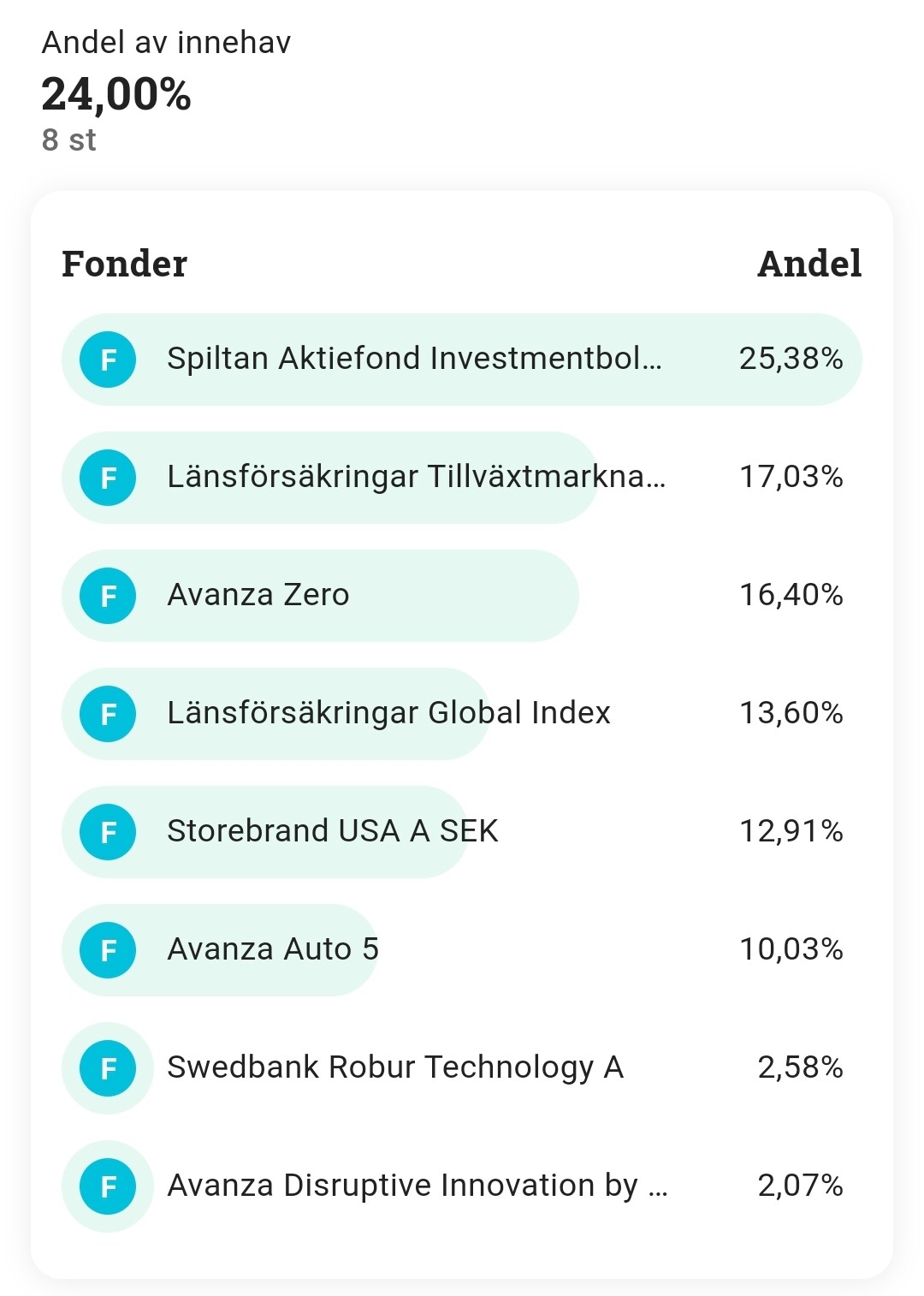Select the Avanza Zero fund name

tap(258, 594)
